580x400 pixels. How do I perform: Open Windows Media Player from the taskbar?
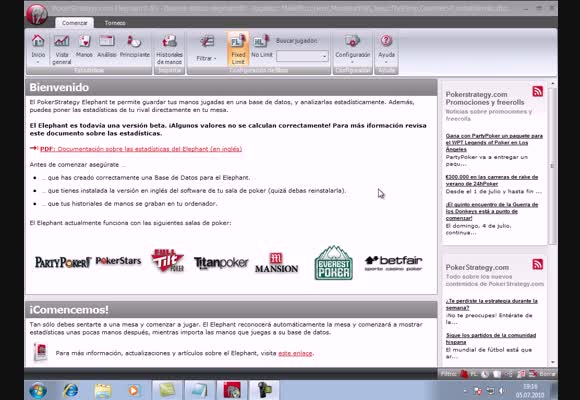tap(134, 390)
